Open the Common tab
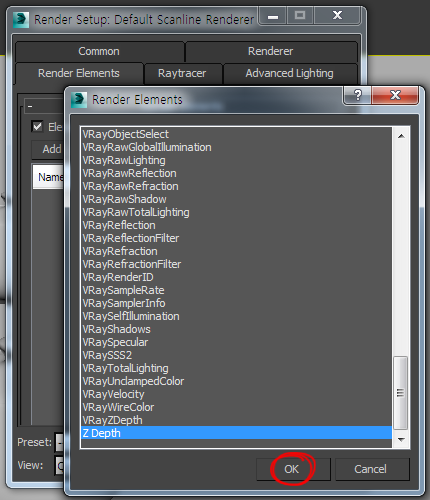The image size is (430, 500). point(99,51)
